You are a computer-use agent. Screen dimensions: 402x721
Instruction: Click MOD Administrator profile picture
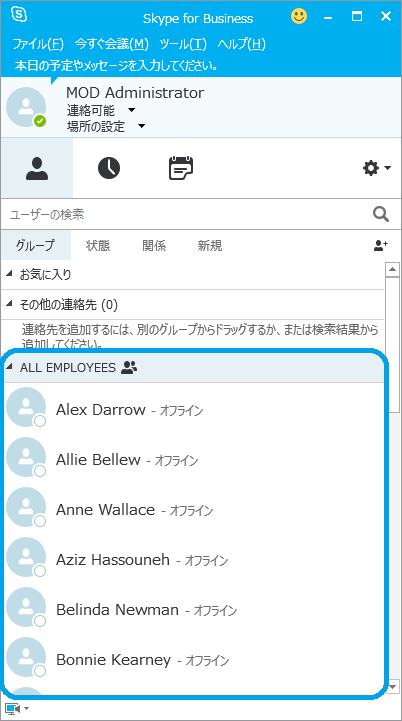26,107
